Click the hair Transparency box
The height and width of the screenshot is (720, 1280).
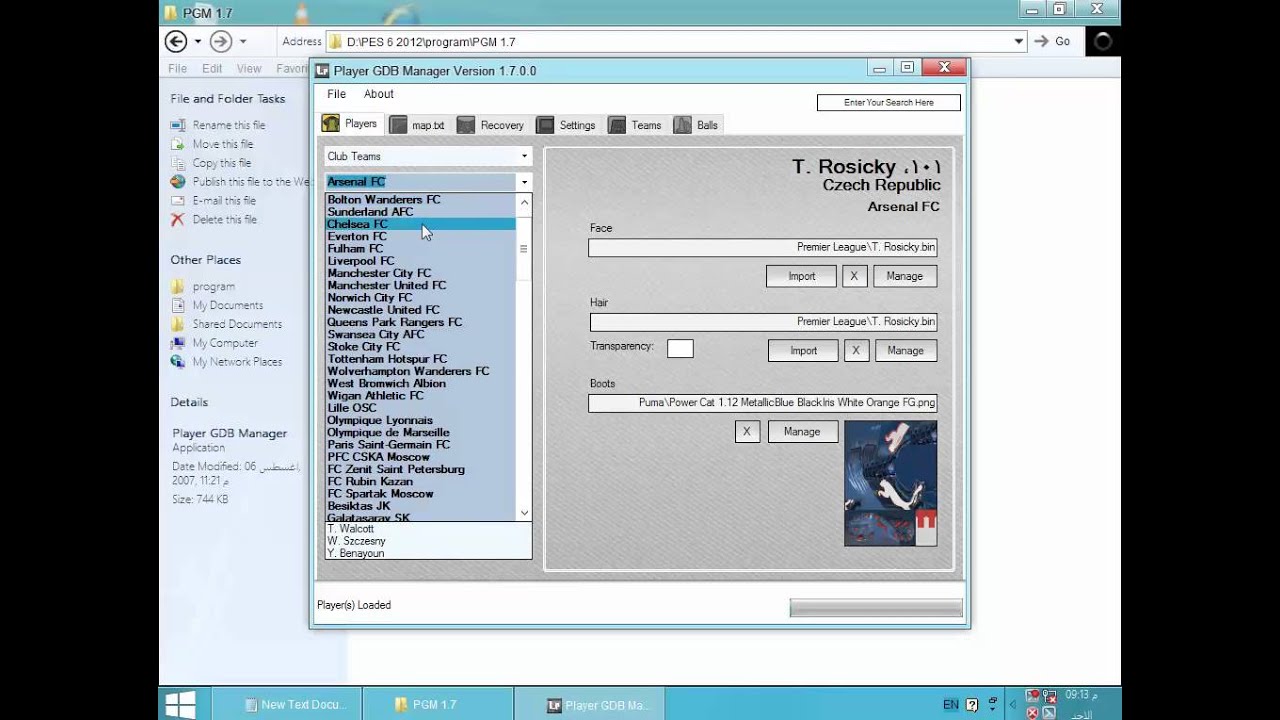pos(680,348)
